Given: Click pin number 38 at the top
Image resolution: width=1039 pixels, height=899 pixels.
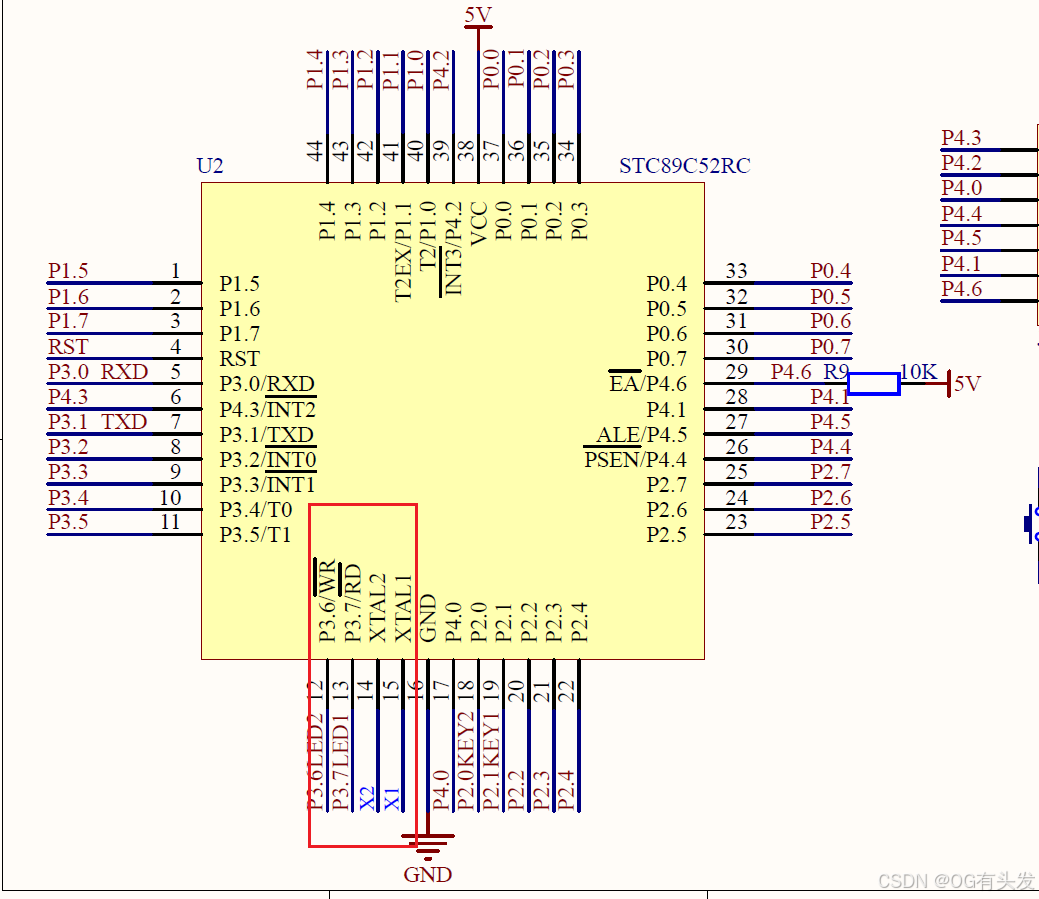Looking at the screenshot, I should 466,150.
